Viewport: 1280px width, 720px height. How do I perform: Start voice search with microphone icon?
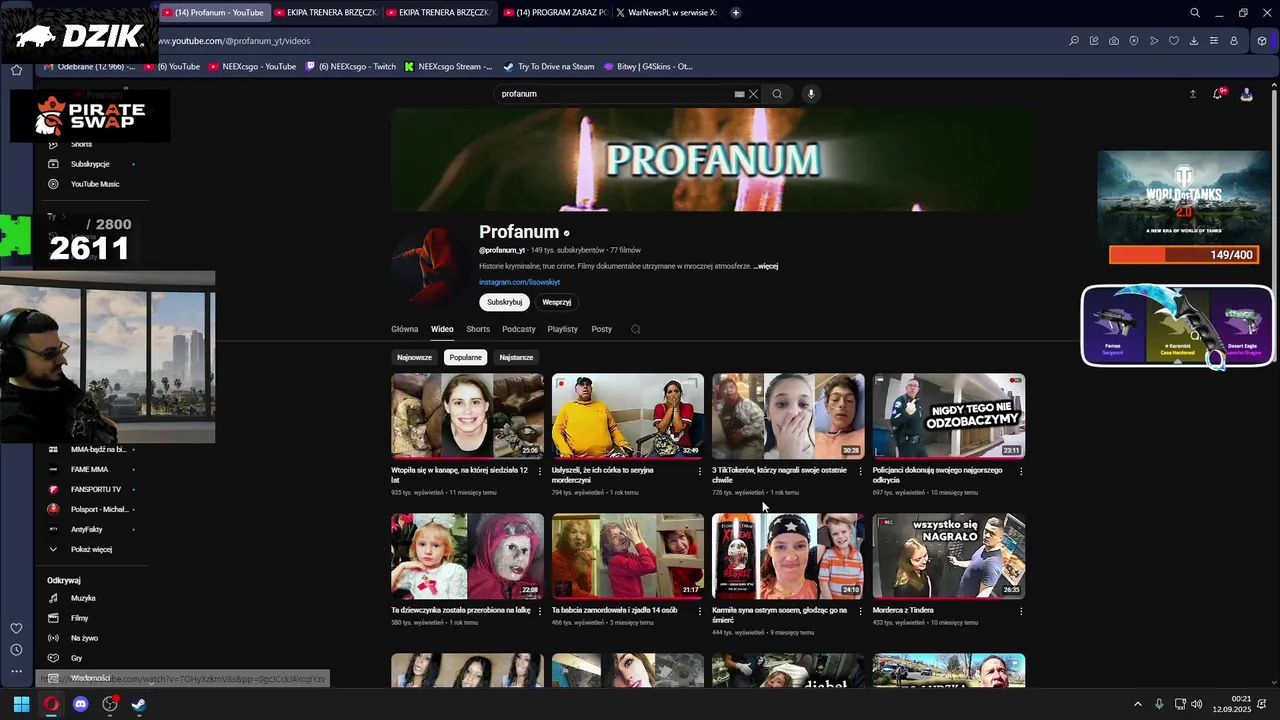pos(811,94)
